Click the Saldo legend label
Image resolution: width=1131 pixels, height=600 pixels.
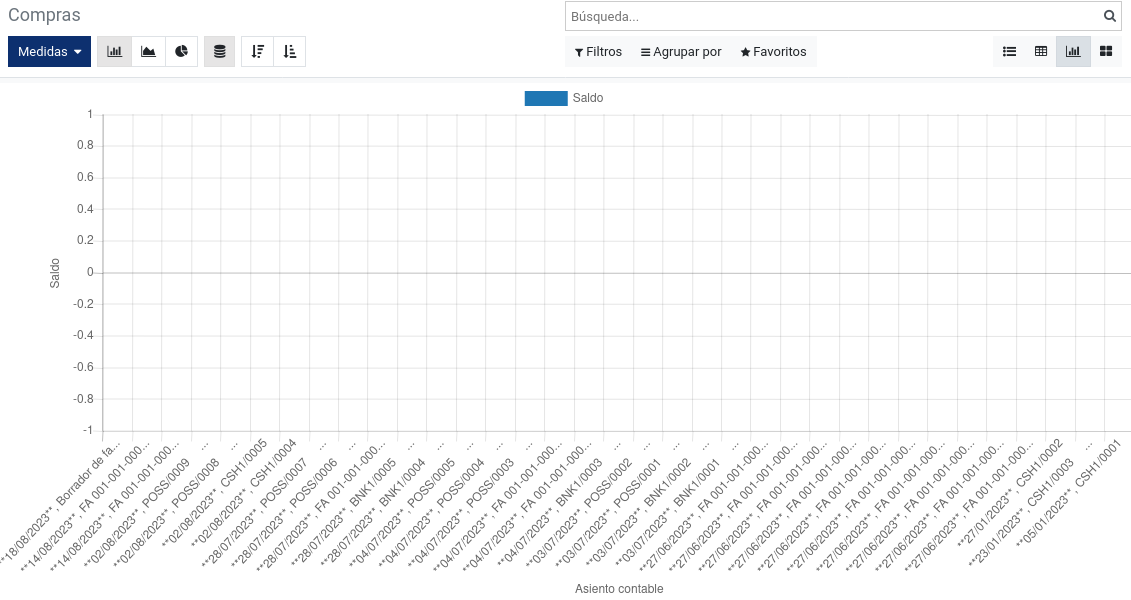[588, 98]
